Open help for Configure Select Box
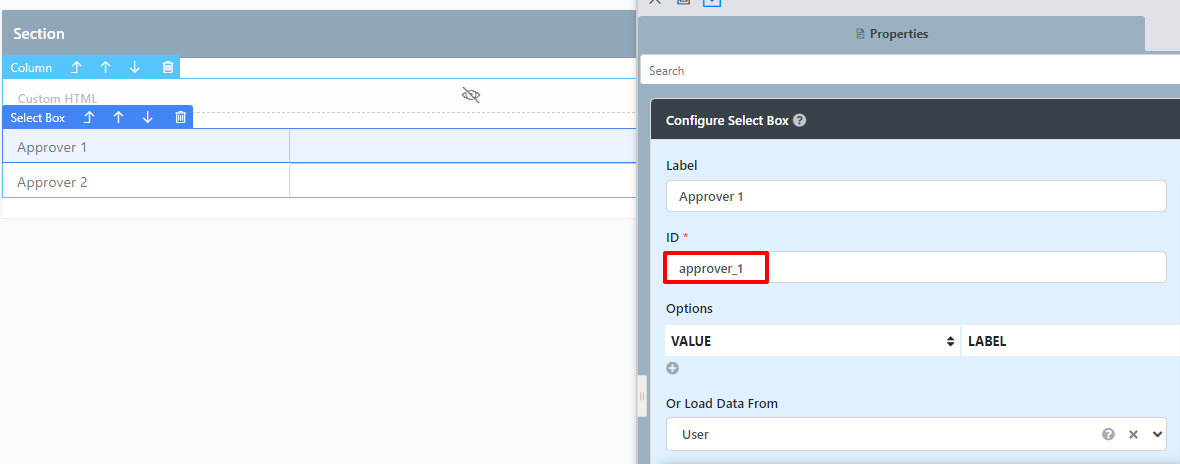This screenshot has height=464, width=1180. pos(800,120)
